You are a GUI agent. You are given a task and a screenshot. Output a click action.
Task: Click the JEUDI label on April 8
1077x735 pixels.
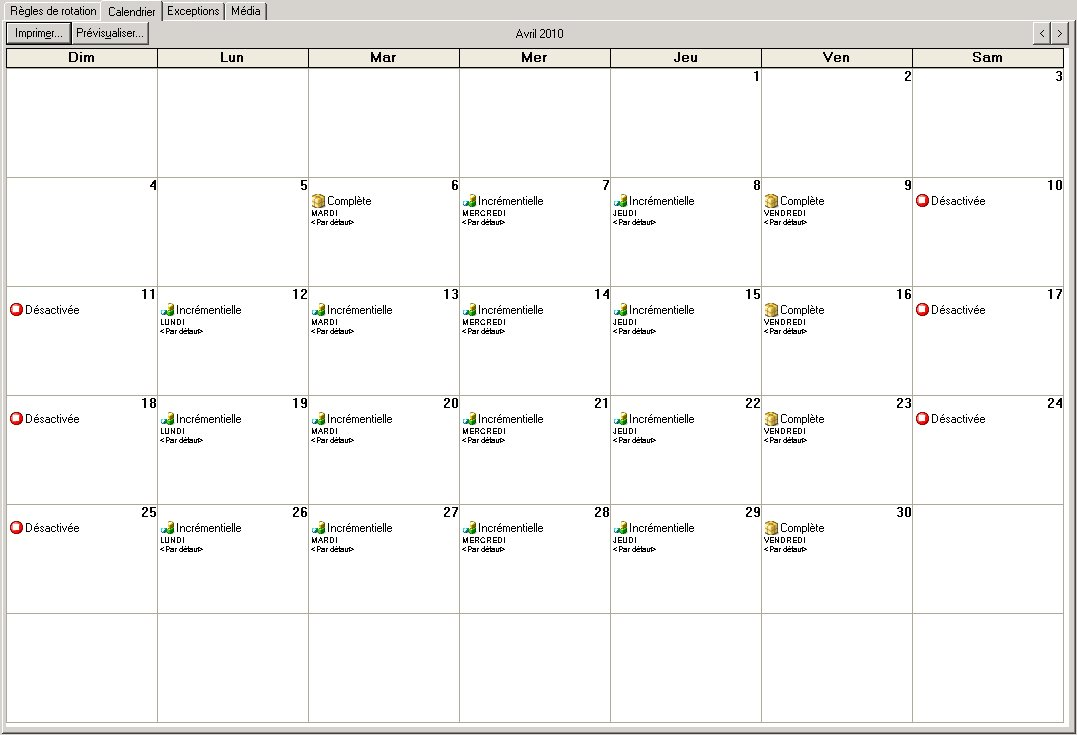[625, 213]
